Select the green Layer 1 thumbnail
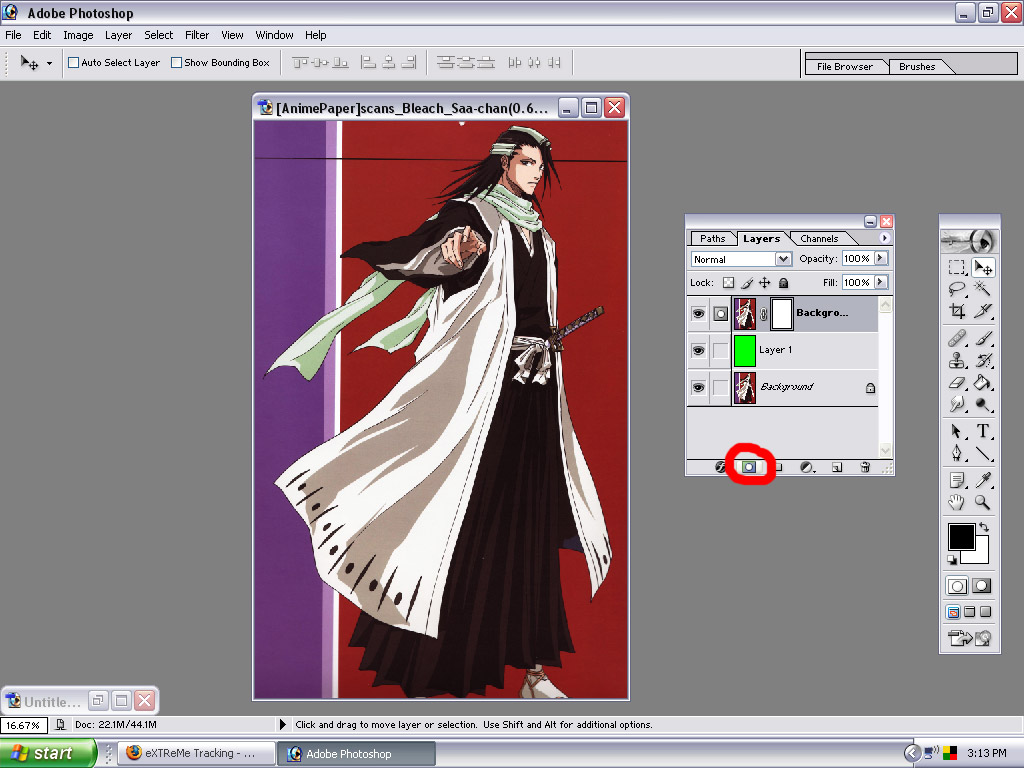 744,351
